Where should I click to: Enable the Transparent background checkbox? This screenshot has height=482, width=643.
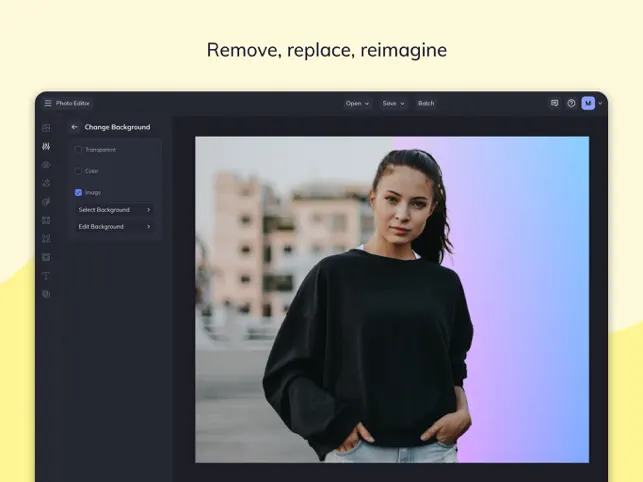tap(78, 150)
